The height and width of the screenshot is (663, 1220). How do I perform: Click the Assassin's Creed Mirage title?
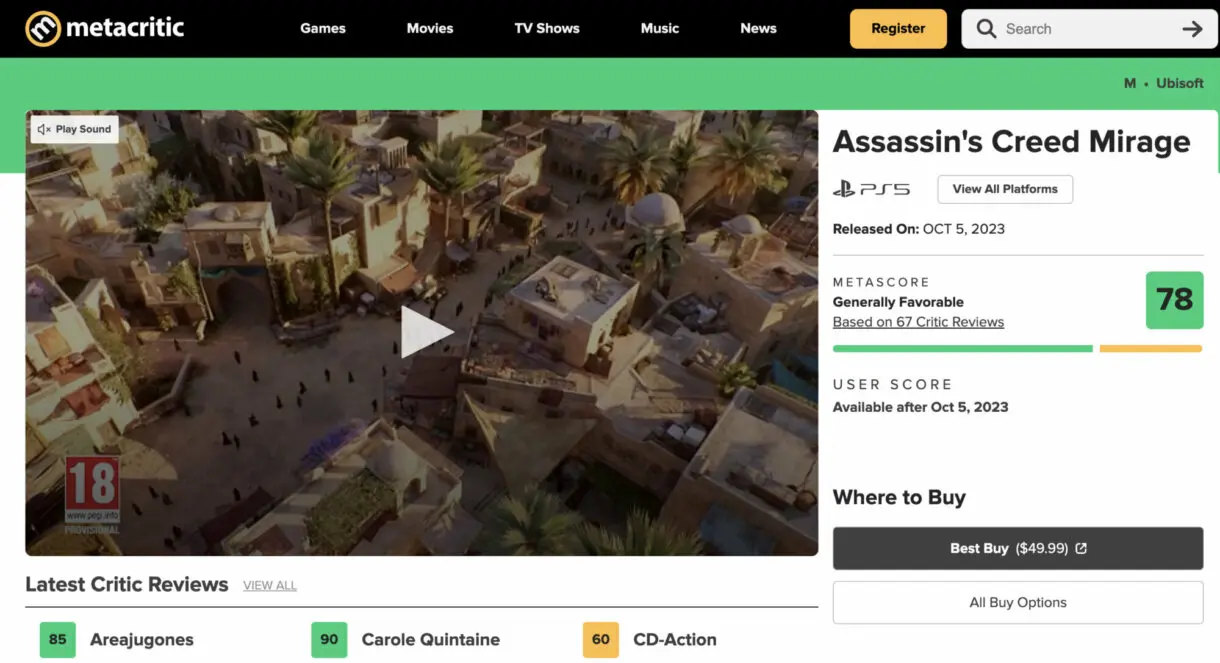(1011, 142)
